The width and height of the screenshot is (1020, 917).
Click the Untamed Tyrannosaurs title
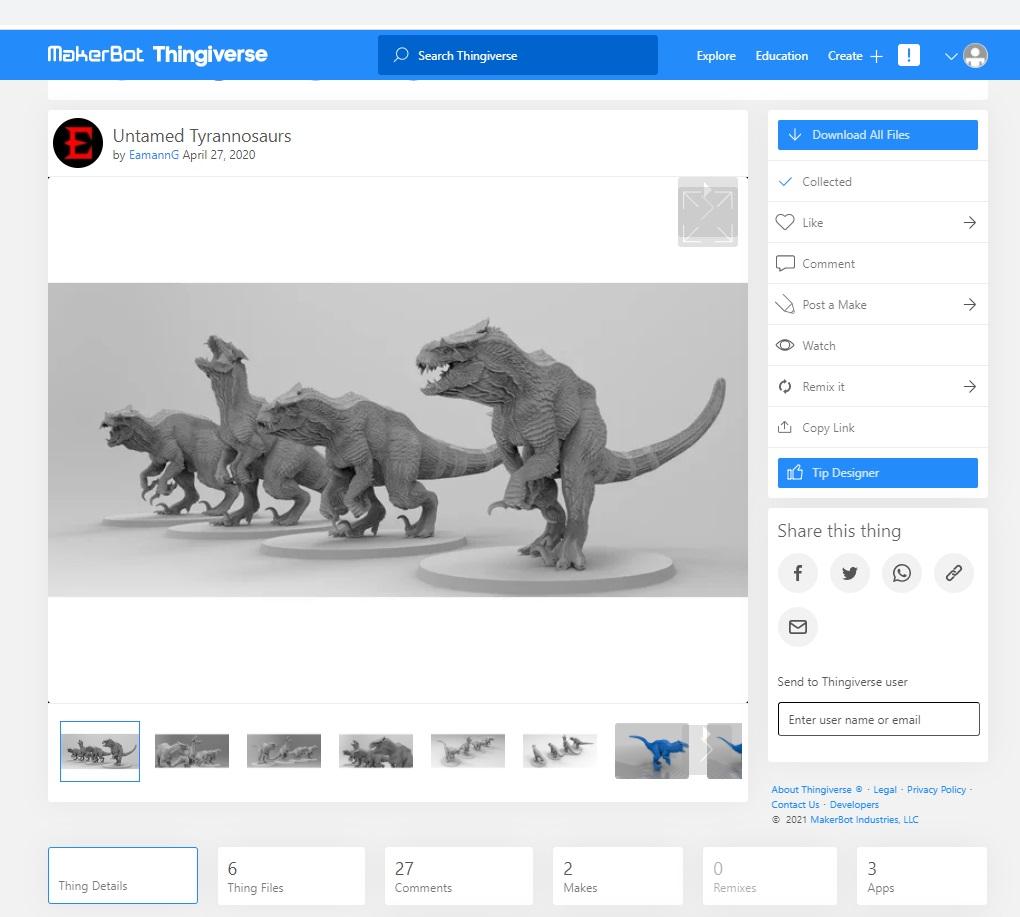tap(202, 135)
